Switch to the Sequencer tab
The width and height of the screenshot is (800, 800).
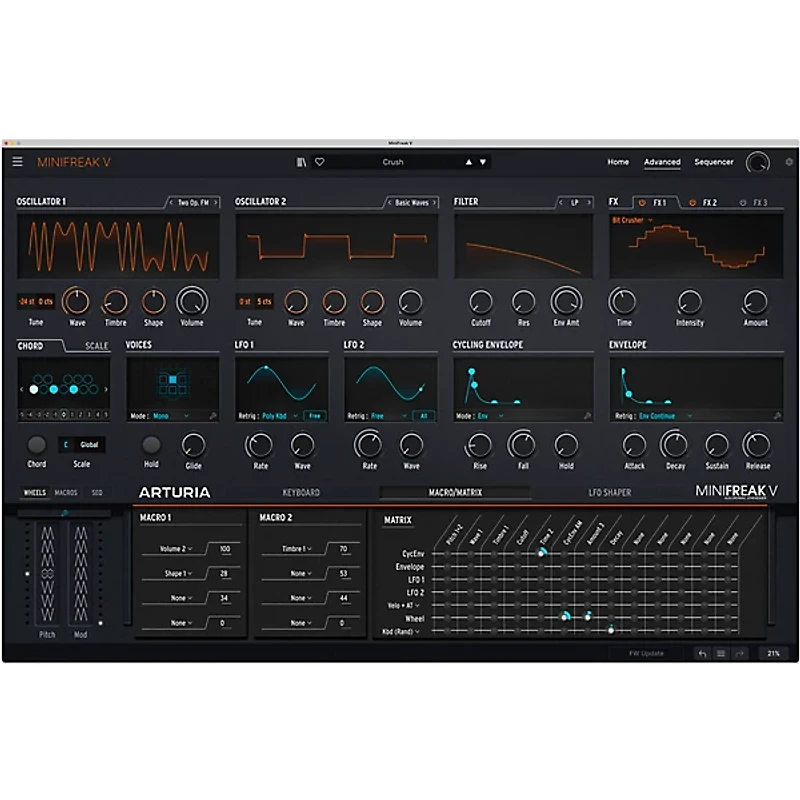716,161
